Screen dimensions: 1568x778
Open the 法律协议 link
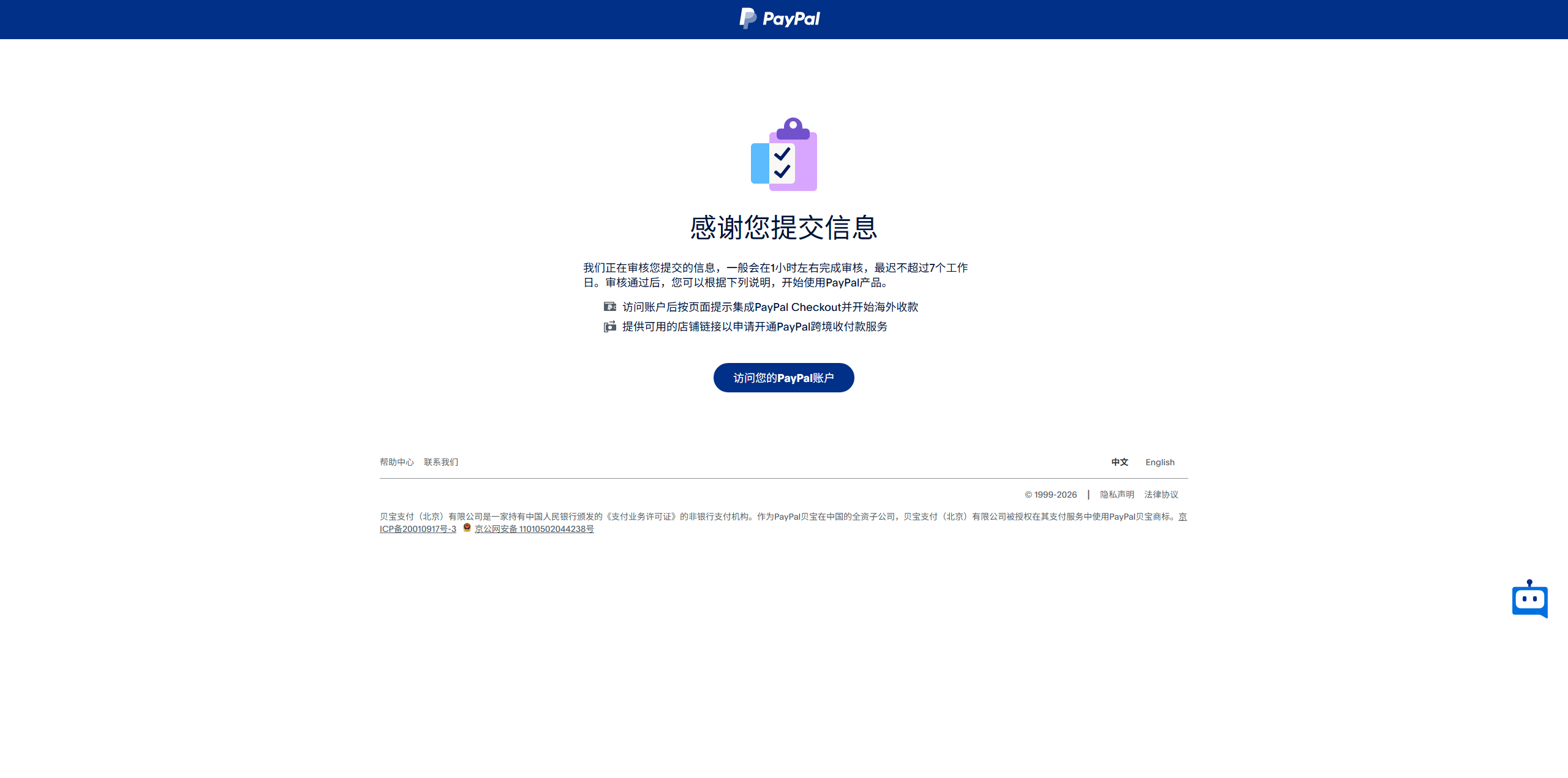[x=1161, y=495]
